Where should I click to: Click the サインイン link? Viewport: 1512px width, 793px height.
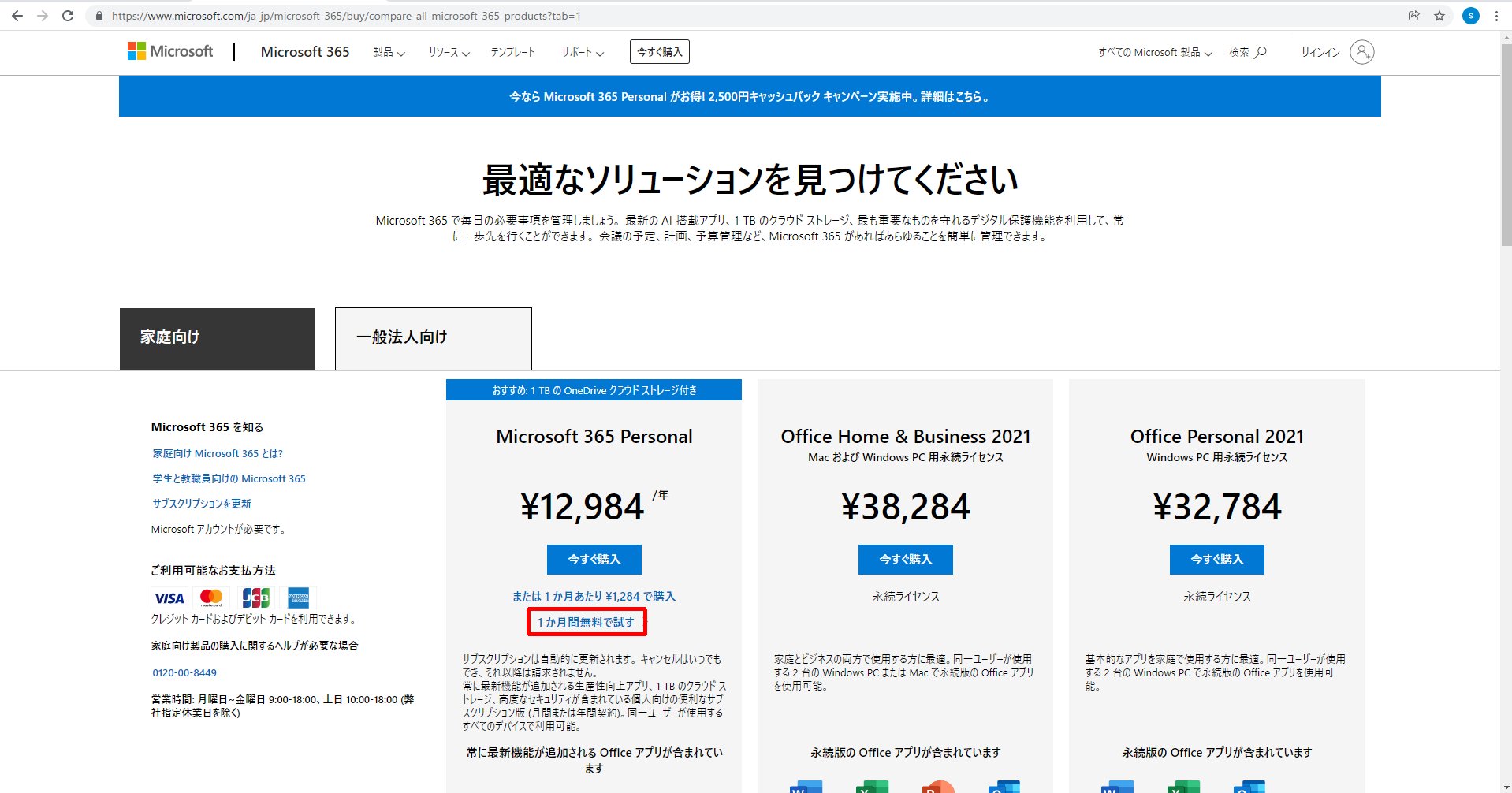pos(1320,52)
